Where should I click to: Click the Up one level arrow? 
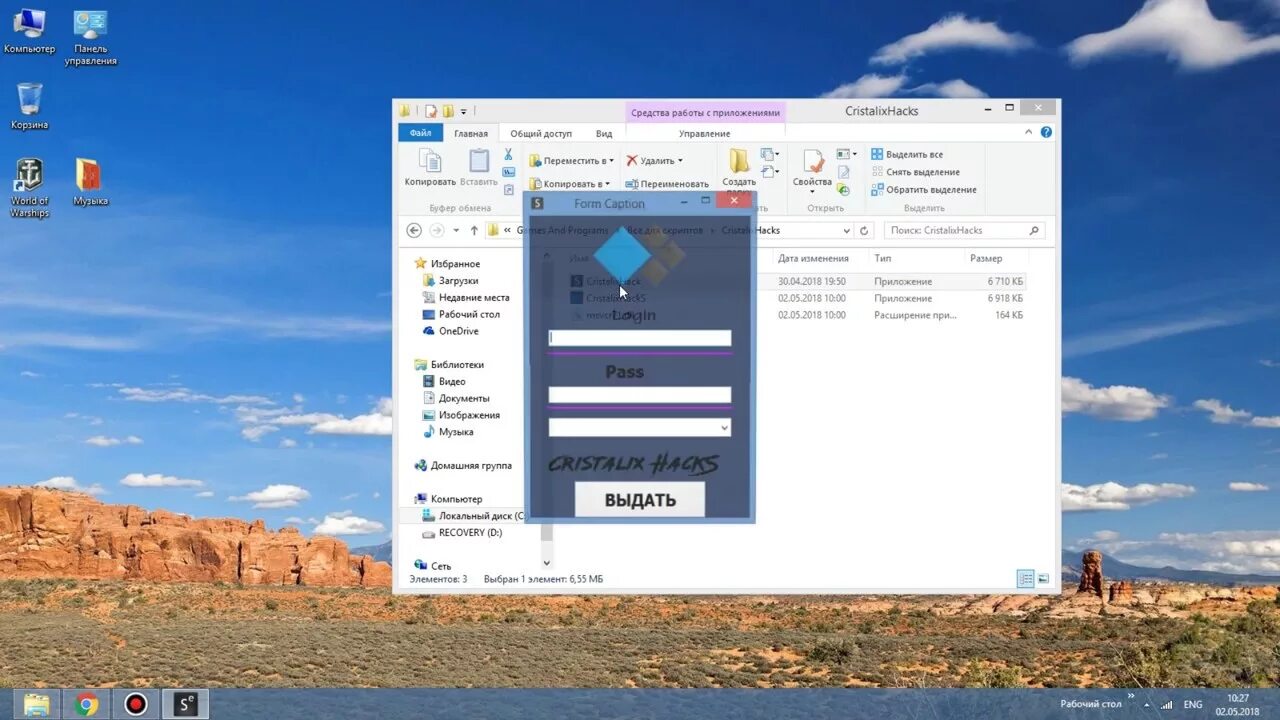pyautogui.click(x=474, y=230)
